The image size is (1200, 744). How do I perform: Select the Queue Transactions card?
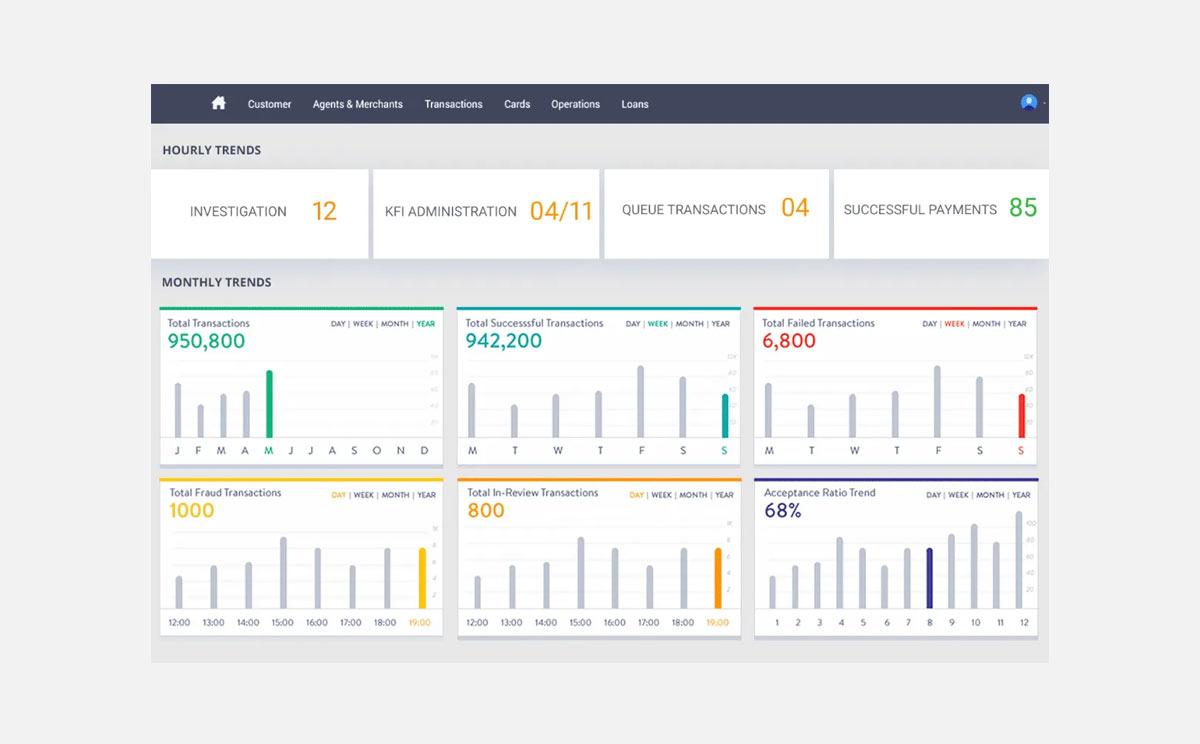[716, 210]
